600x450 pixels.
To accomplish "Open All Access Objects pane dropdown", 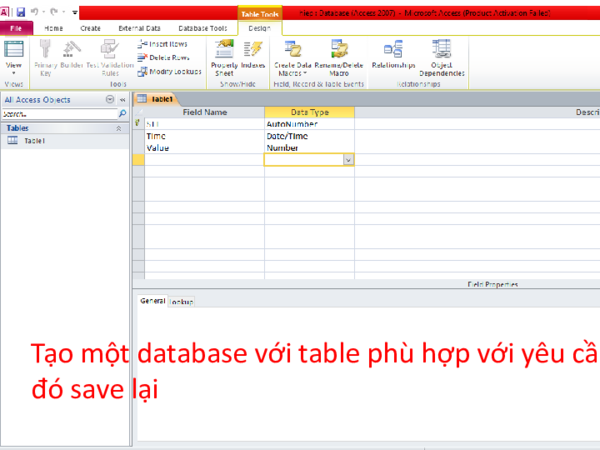I will click(111, 100).
